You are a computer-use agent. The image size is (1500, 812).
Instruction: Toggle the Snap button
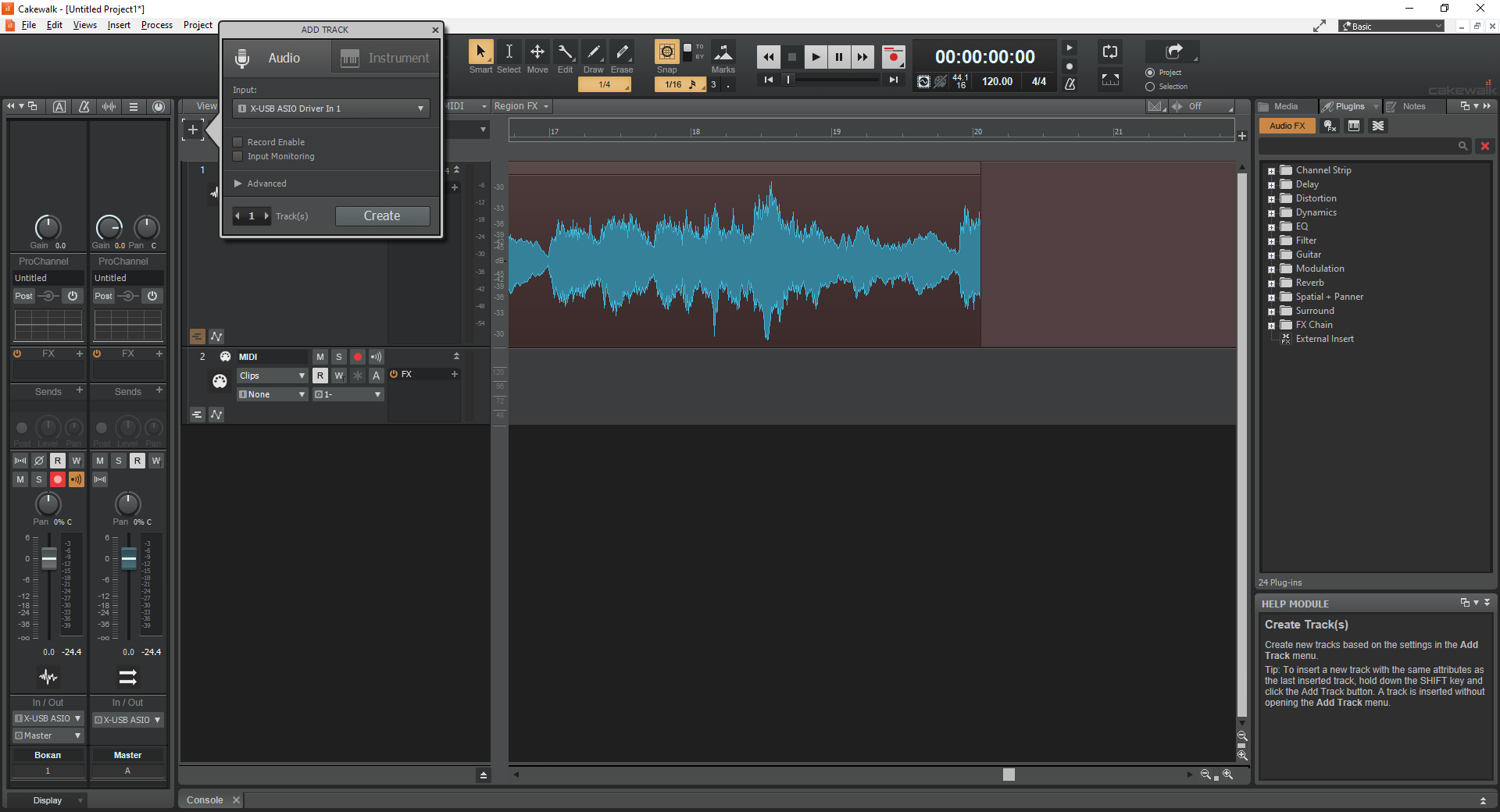666,52
